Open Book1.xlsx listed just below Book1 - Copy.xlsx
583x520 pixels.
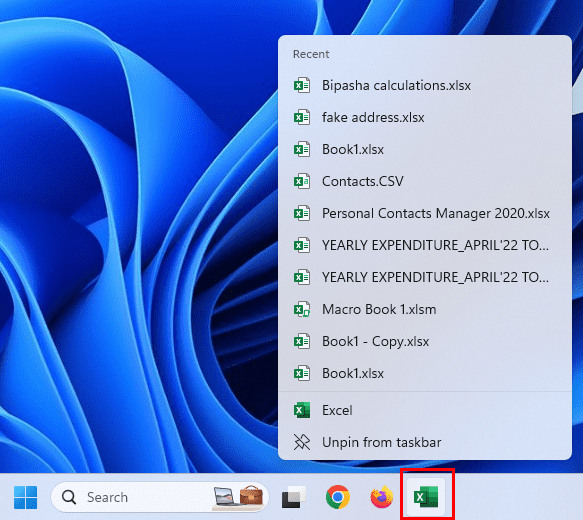coord(425,373)
